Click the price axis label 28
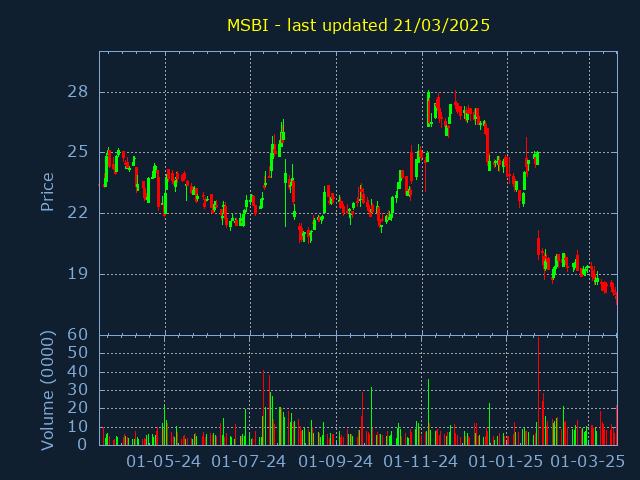Screen dimensions: 640x480 pyautogui.click(x=78, y=92)
